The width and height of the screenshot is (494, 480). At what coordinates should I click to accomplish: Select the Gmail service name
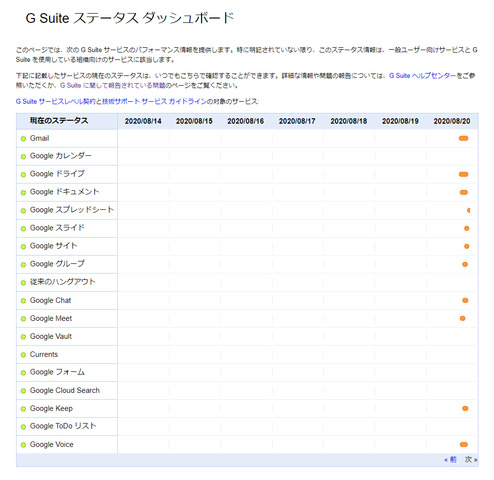(39, 138)
